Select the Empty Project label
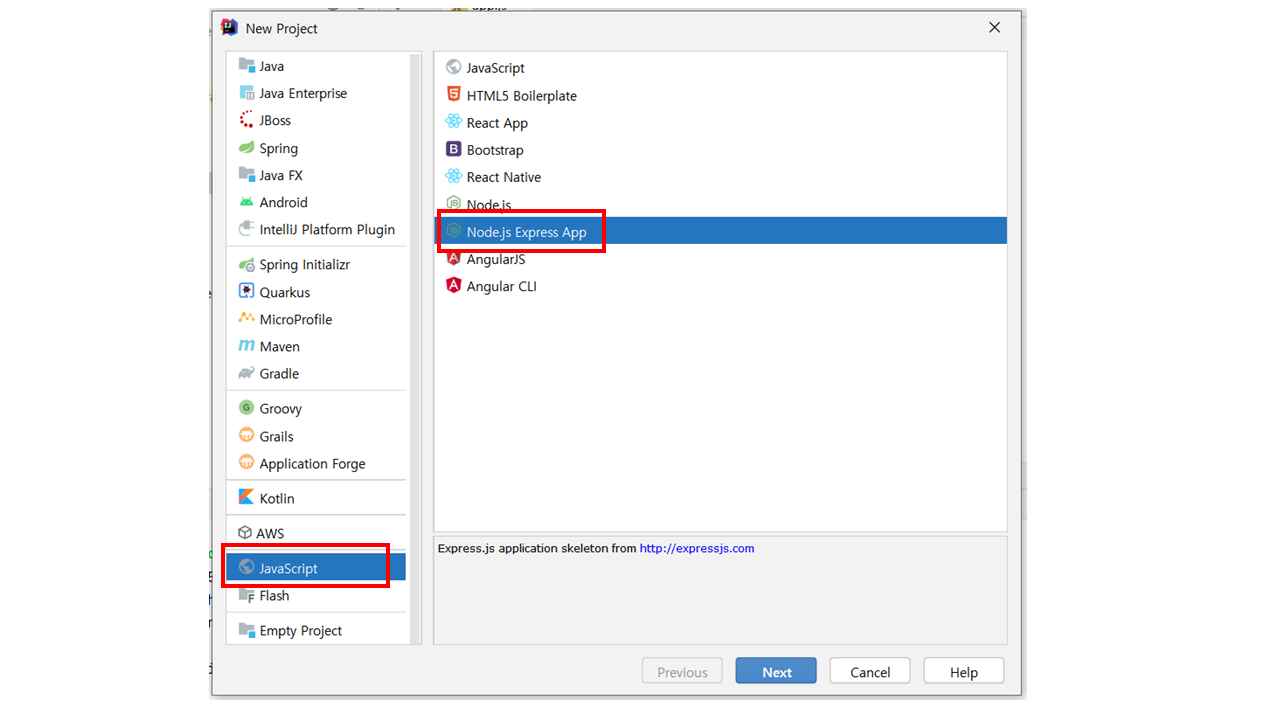The image size is (1280, 720). 301,631
